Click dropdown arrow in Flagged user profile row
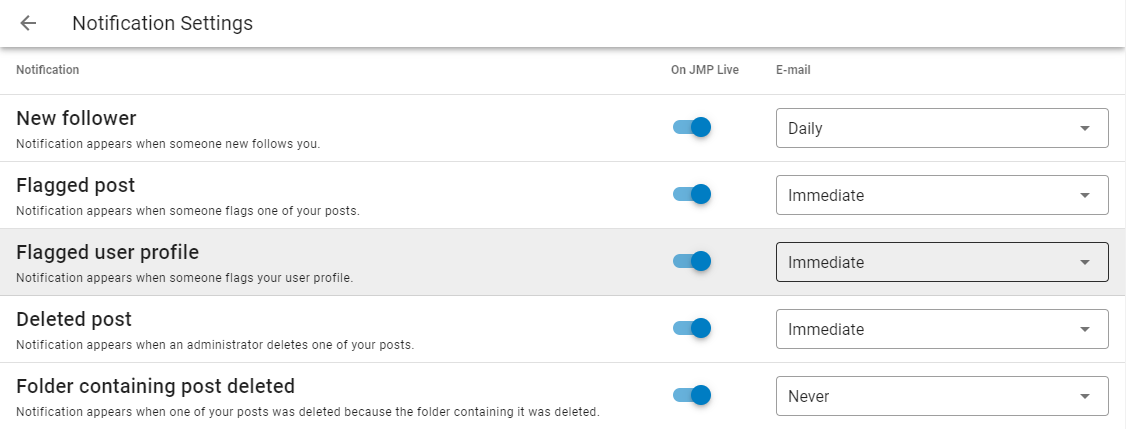 (1085, 262)
